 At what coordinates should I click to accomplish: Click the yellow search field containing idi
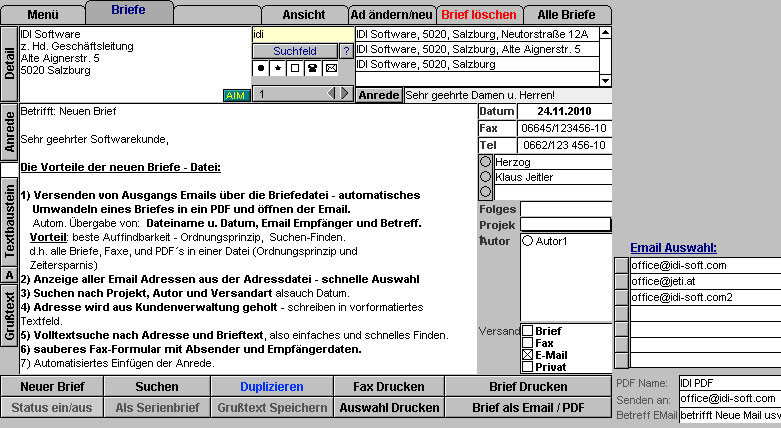point(303,34)
